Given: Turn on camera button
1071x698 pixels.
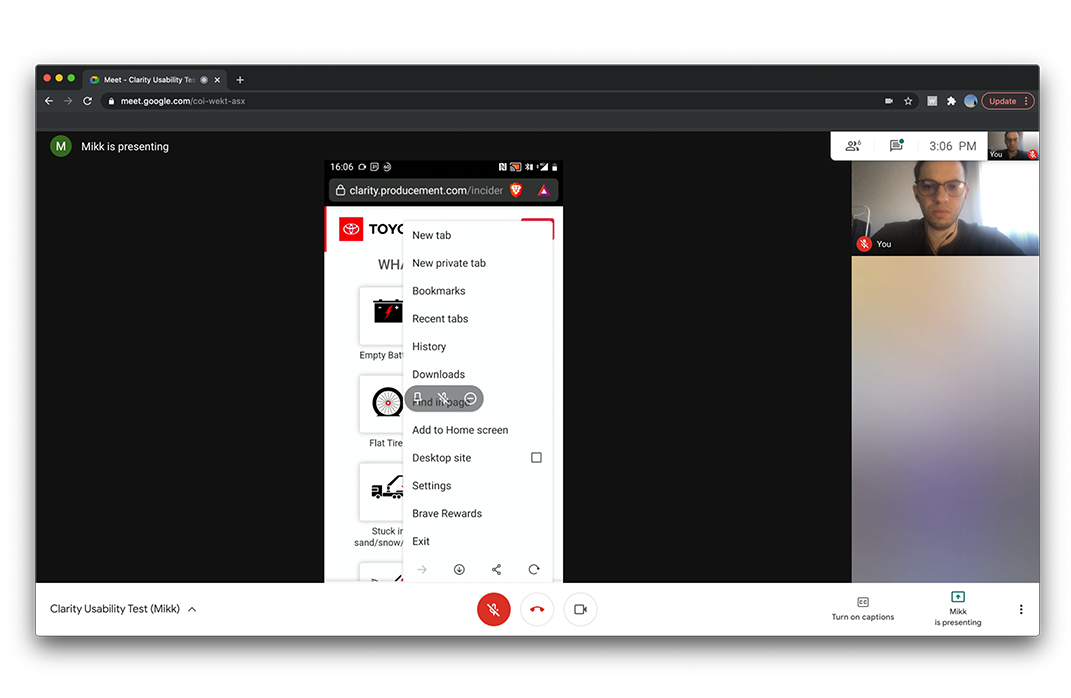Looking at the screenshot, I should pyautogui.click(x=581, y=609).
